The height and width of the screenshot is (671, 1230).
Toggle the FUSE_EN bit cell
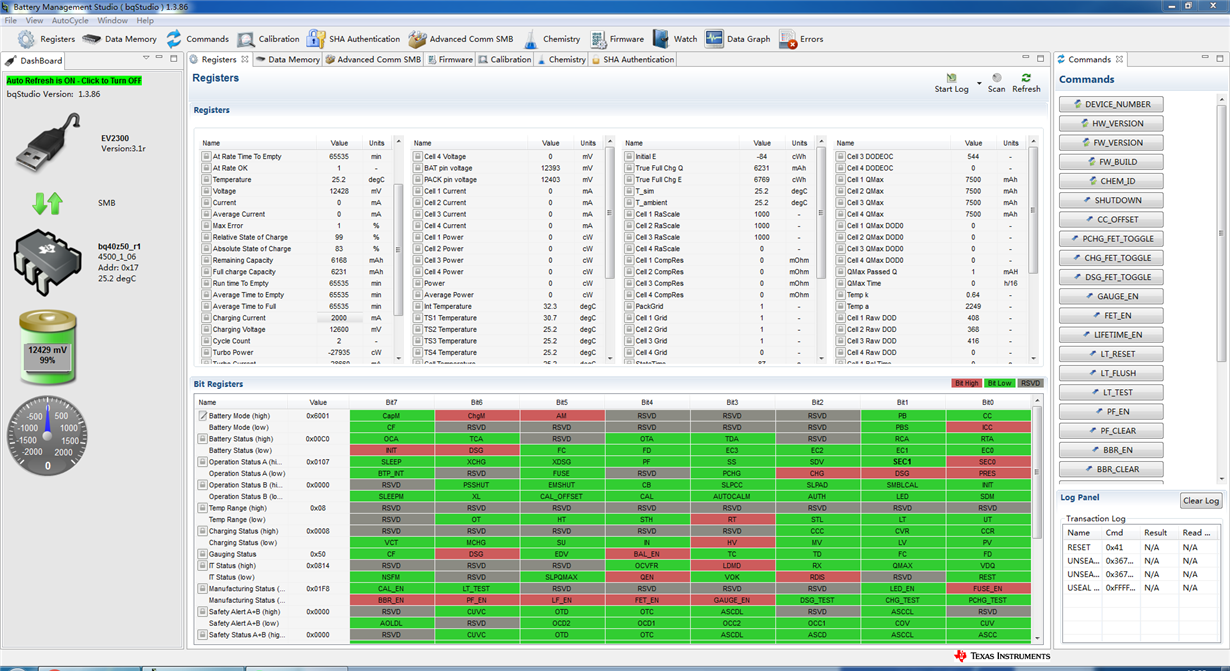click(987, 589)
